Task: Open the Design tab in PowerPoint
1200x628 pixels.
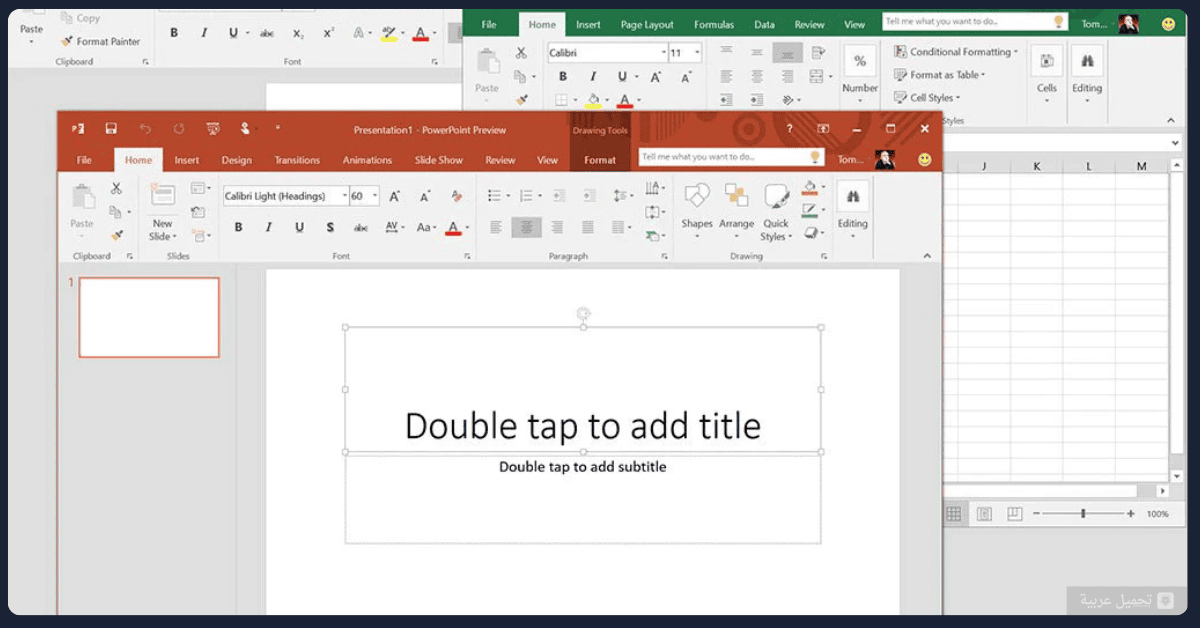Action: click(237, 160)
